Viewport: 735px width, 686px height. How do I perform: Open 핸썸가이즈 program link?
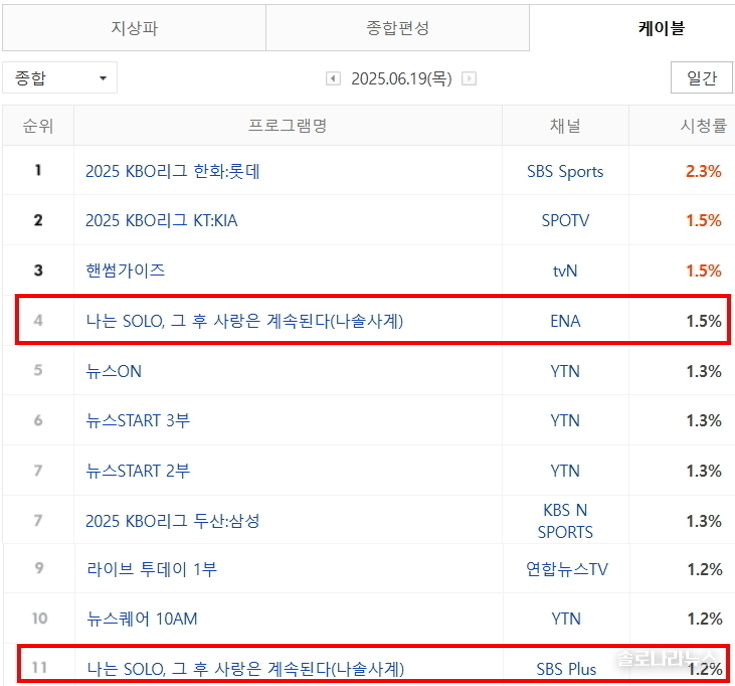click(125, 271)
